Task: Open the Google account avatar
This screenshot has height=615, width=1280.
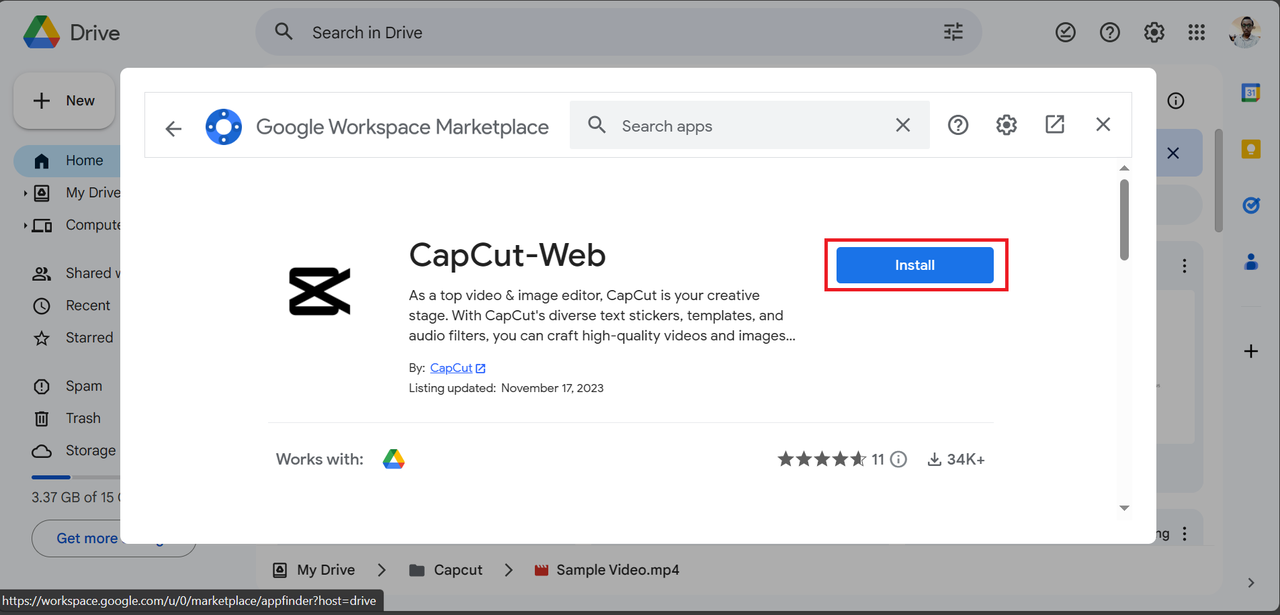Action: tap(1246, 32)
